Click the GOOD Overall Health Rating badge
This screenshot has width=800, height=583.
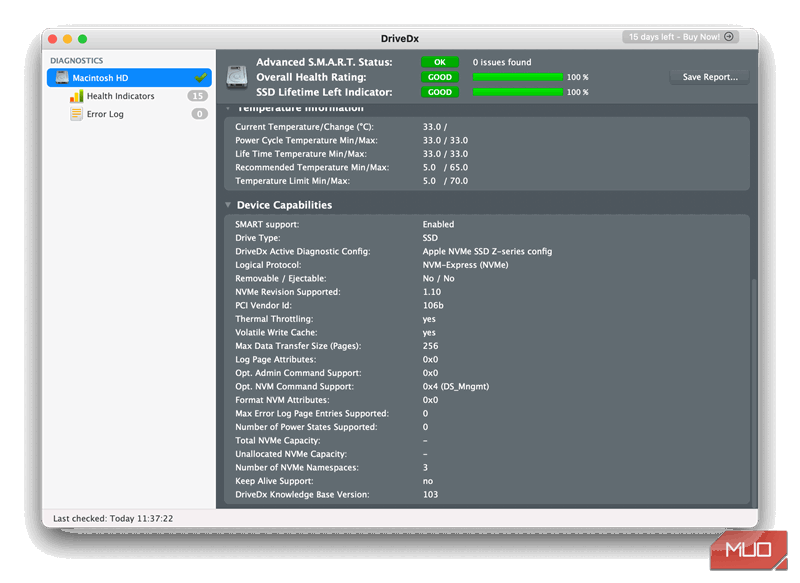point(440,77)
